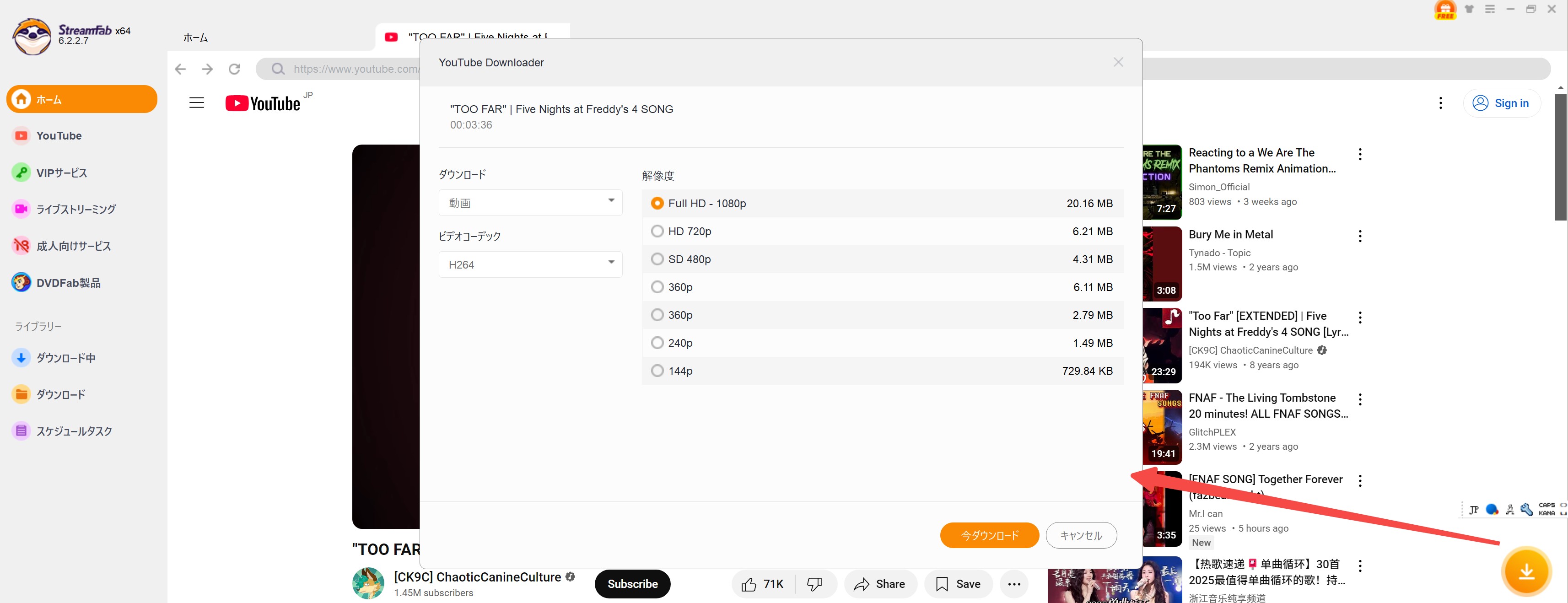
Task: Open the StreamFab title bar menu icon
Action: pyautogui.click(x=1490, y=9)
